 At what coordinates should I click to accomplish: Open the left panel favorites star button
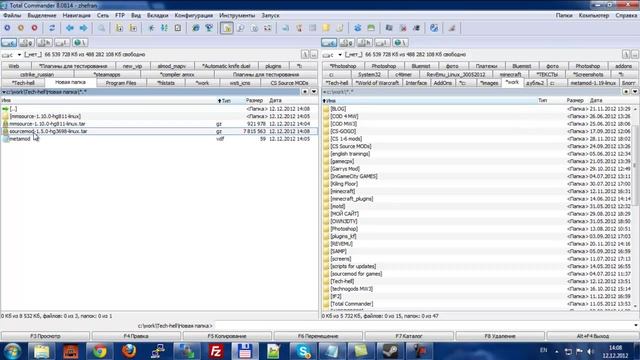click(x=305, y=92)
